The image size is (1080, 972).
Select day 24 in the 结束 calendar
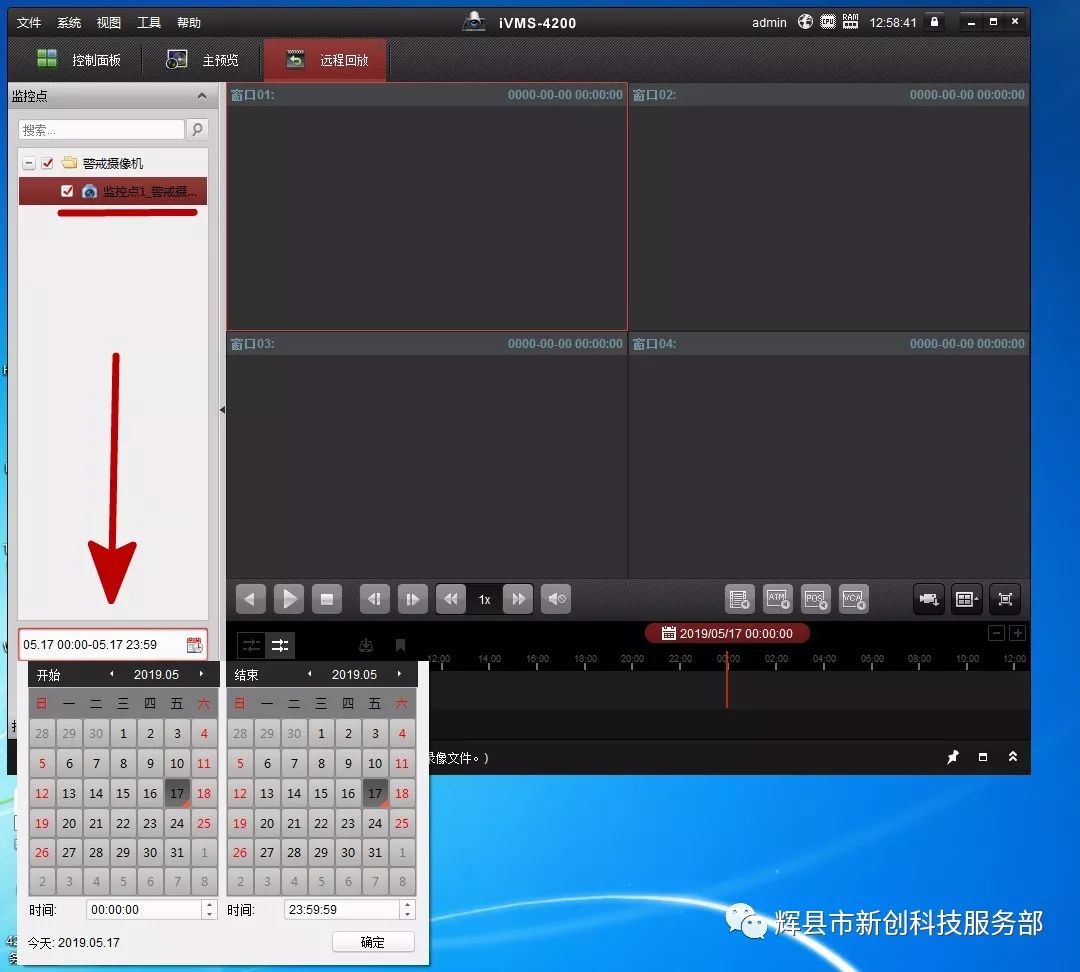(x=375, y=823)
